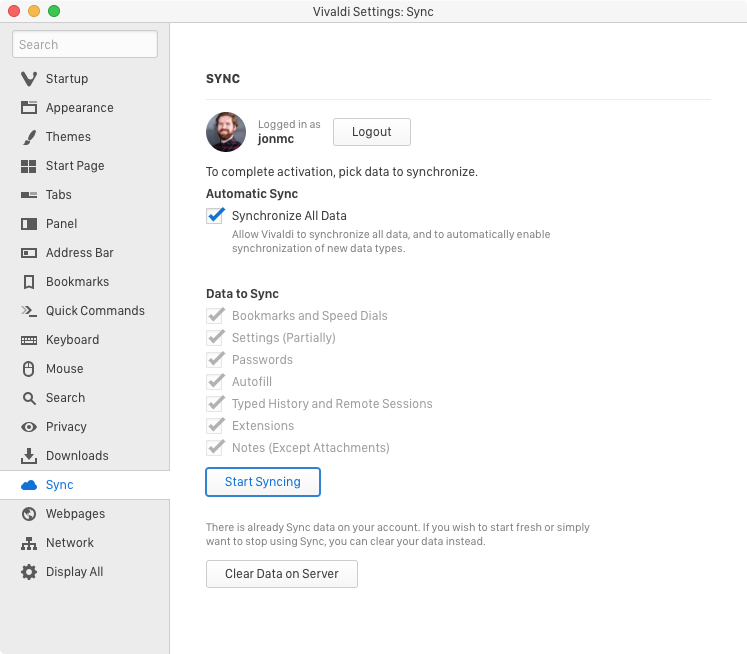Select the Start Page grid icon
Image resolution: width=747 pixels, height=654 pixels.
29,166
